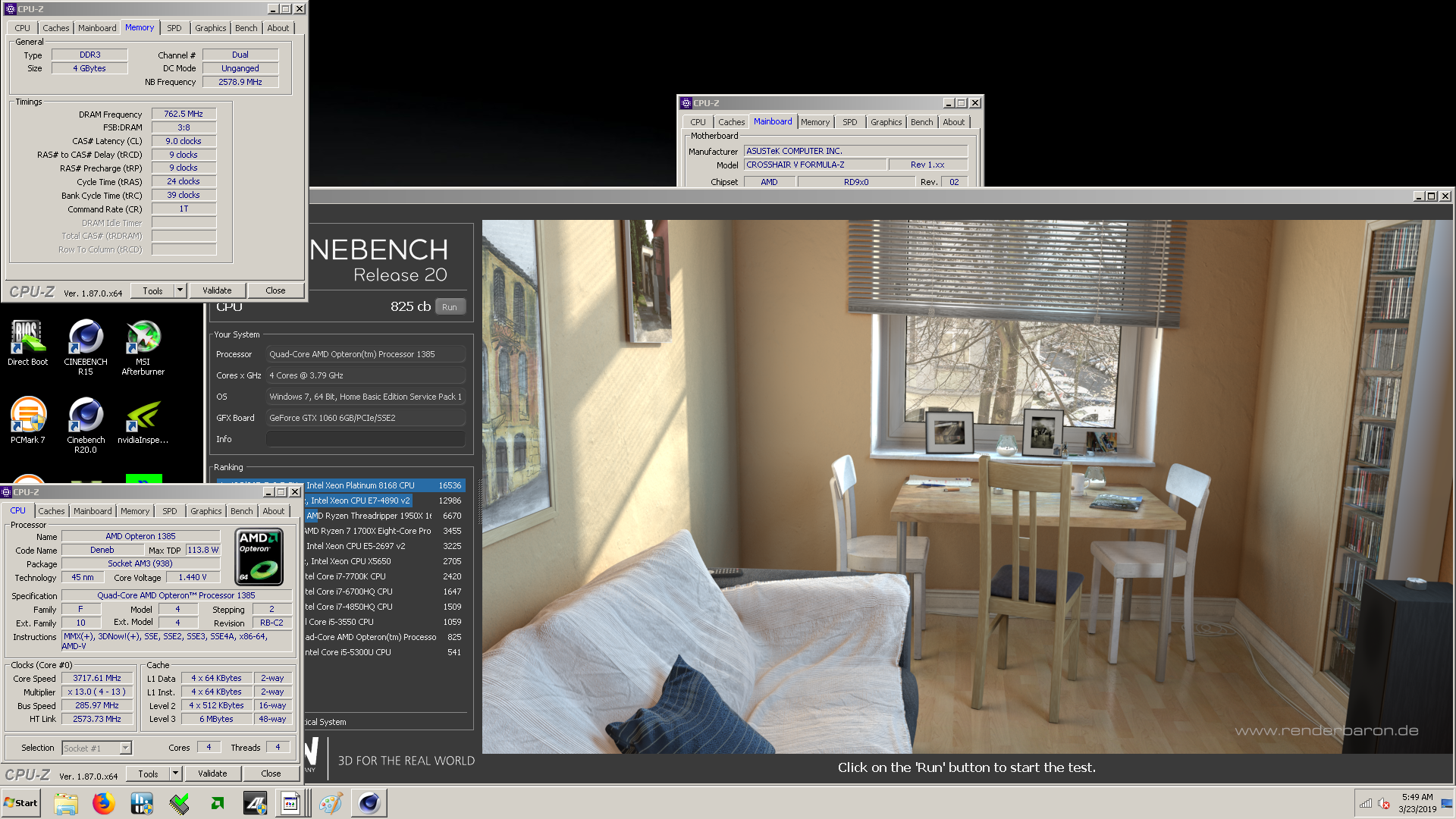Click the NB Frequency value 2578.9 MHz

240,82
